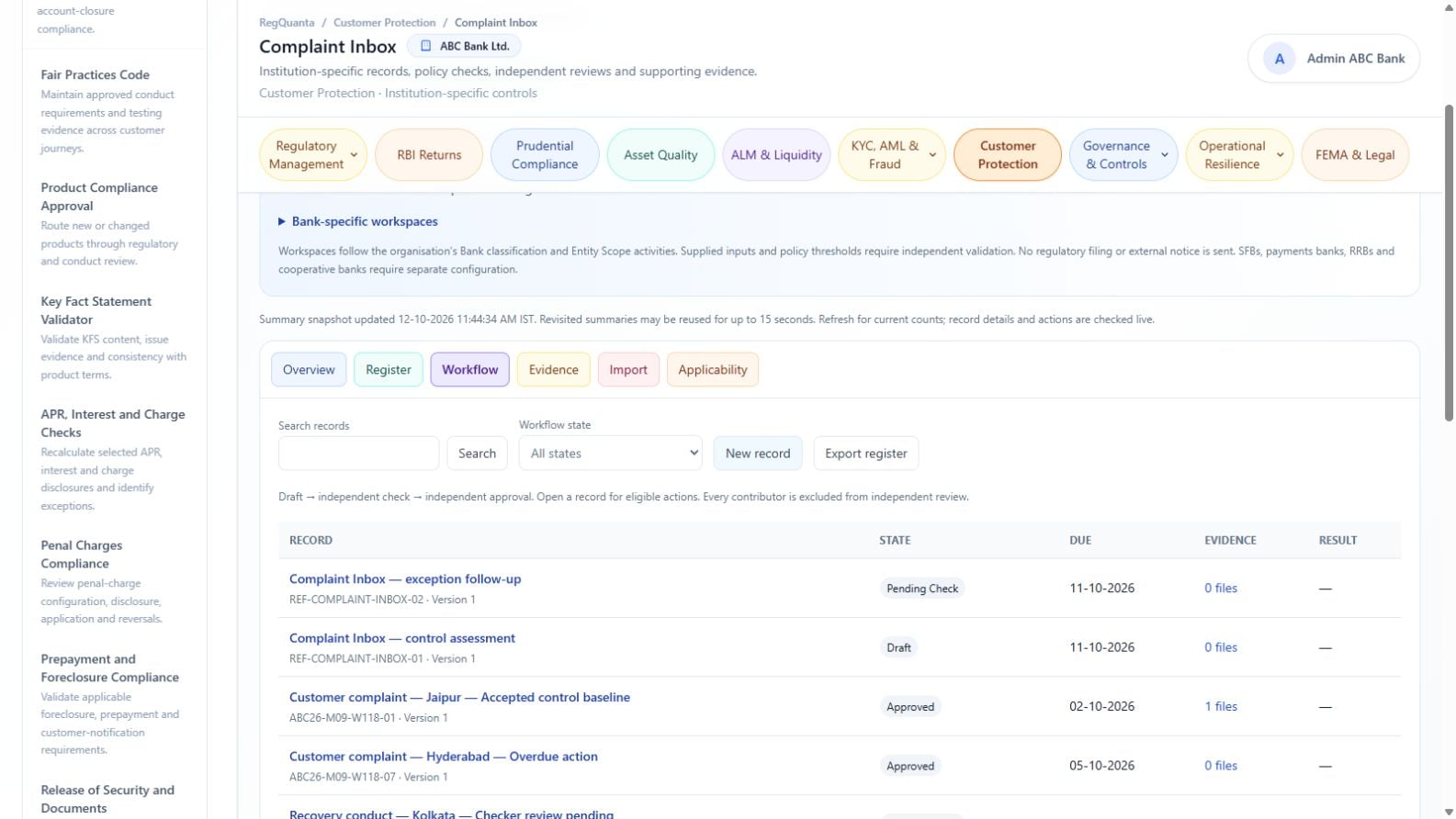Expand the Operational Resilience chevron

coord(1280,155)
